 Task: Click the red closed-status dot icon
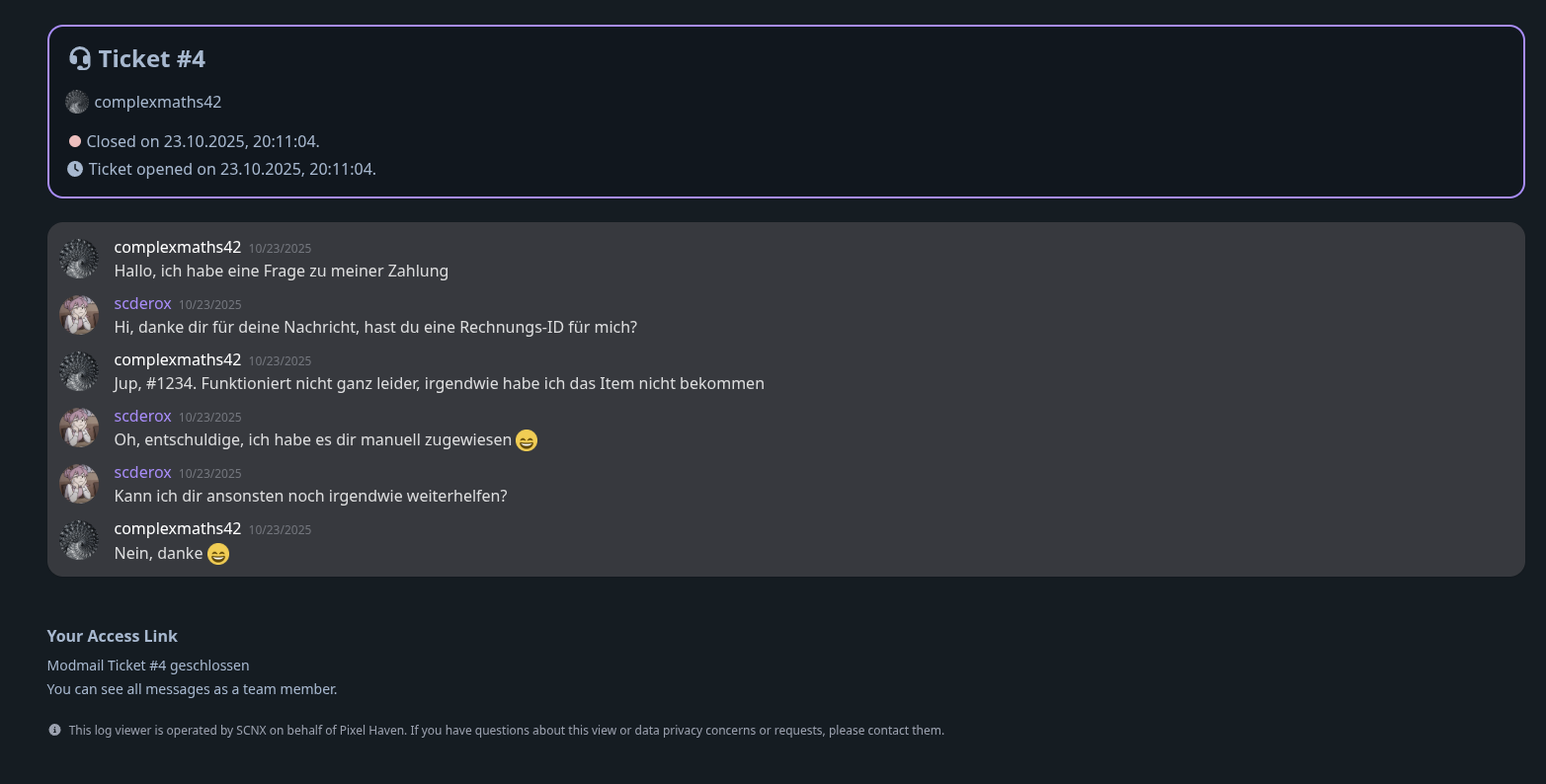[75, 140]
